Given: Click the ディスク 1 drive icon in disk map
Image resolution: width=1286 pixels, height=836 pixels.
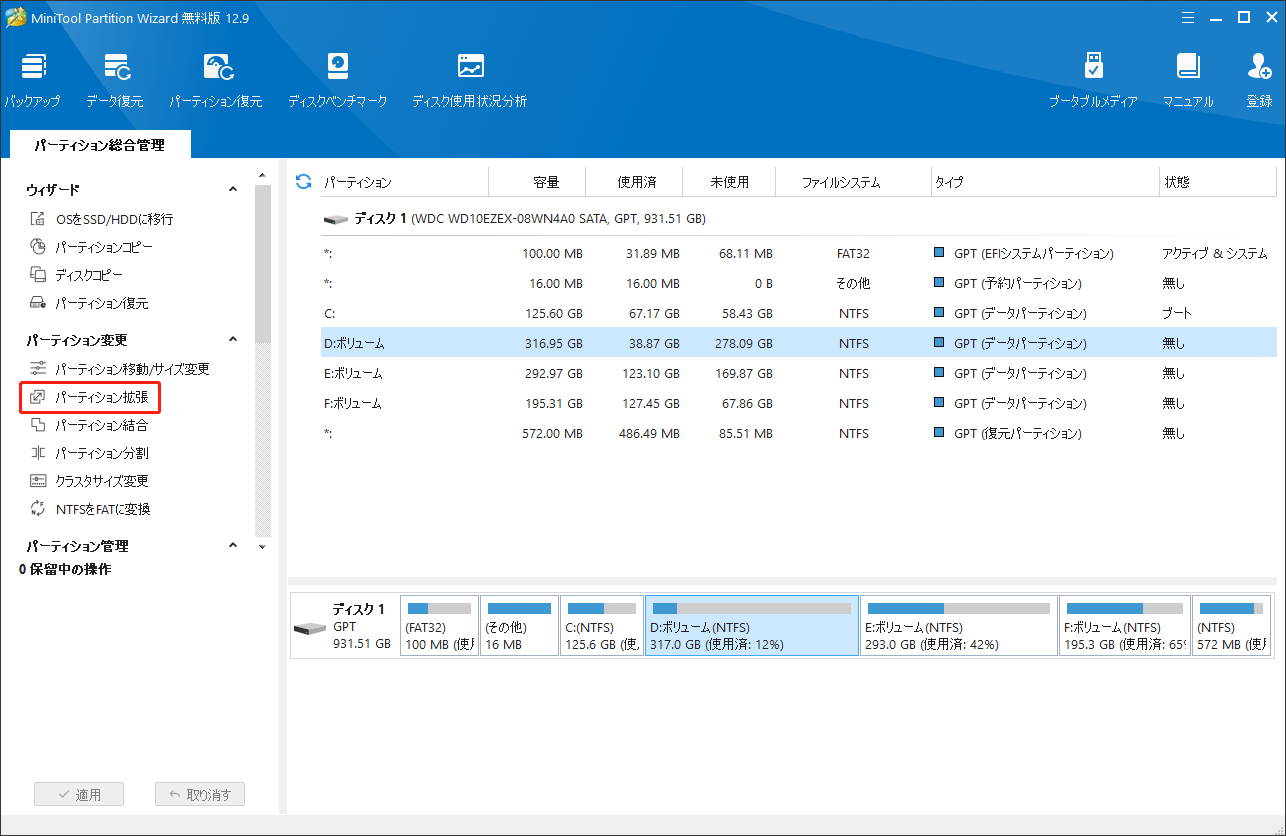Looking at the screenshot, I should pyautogui.click(x=310, y=628).
